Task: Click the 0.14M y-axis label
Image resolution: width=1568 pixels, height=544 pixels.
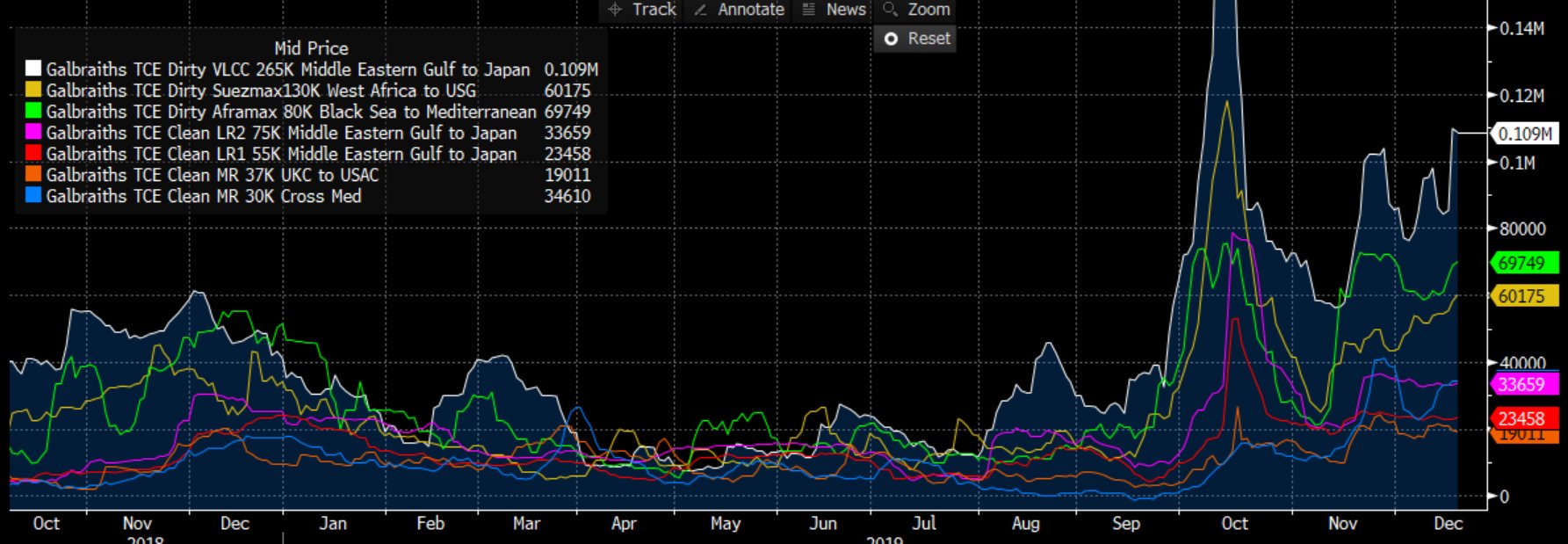Action: 1522,28
